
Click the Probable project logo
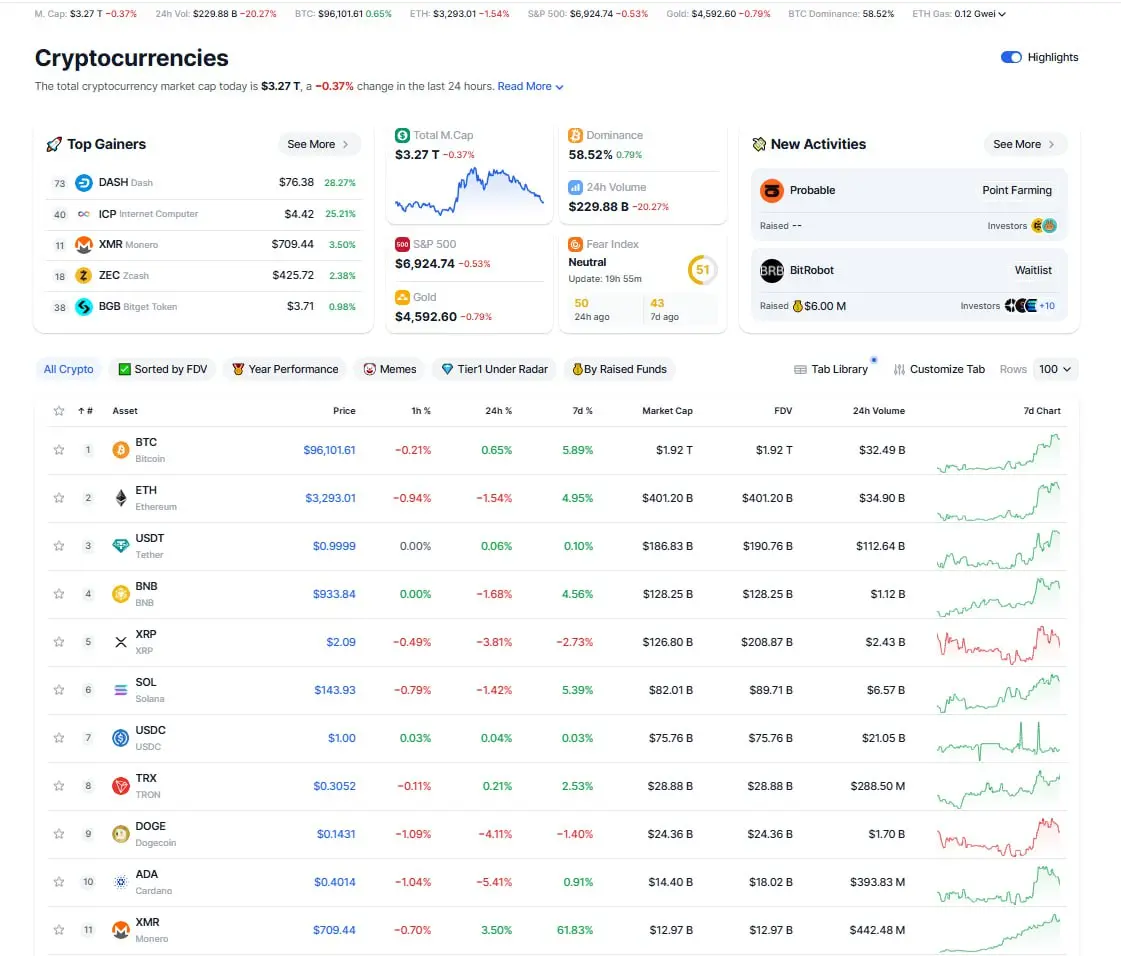pos(771,190)
